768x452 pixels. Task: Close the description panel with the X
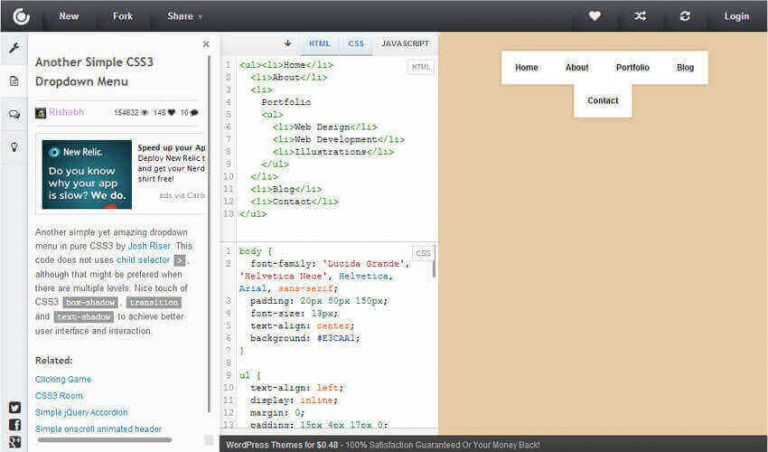(x=206, y=44)
